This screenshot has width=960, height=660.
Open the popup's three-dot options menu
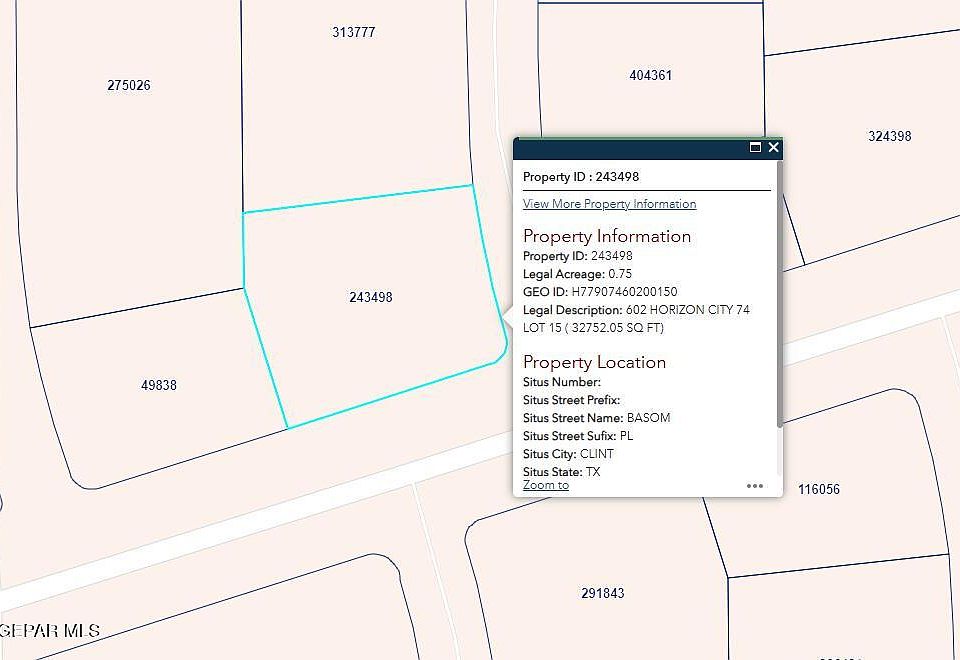point(755,486)
